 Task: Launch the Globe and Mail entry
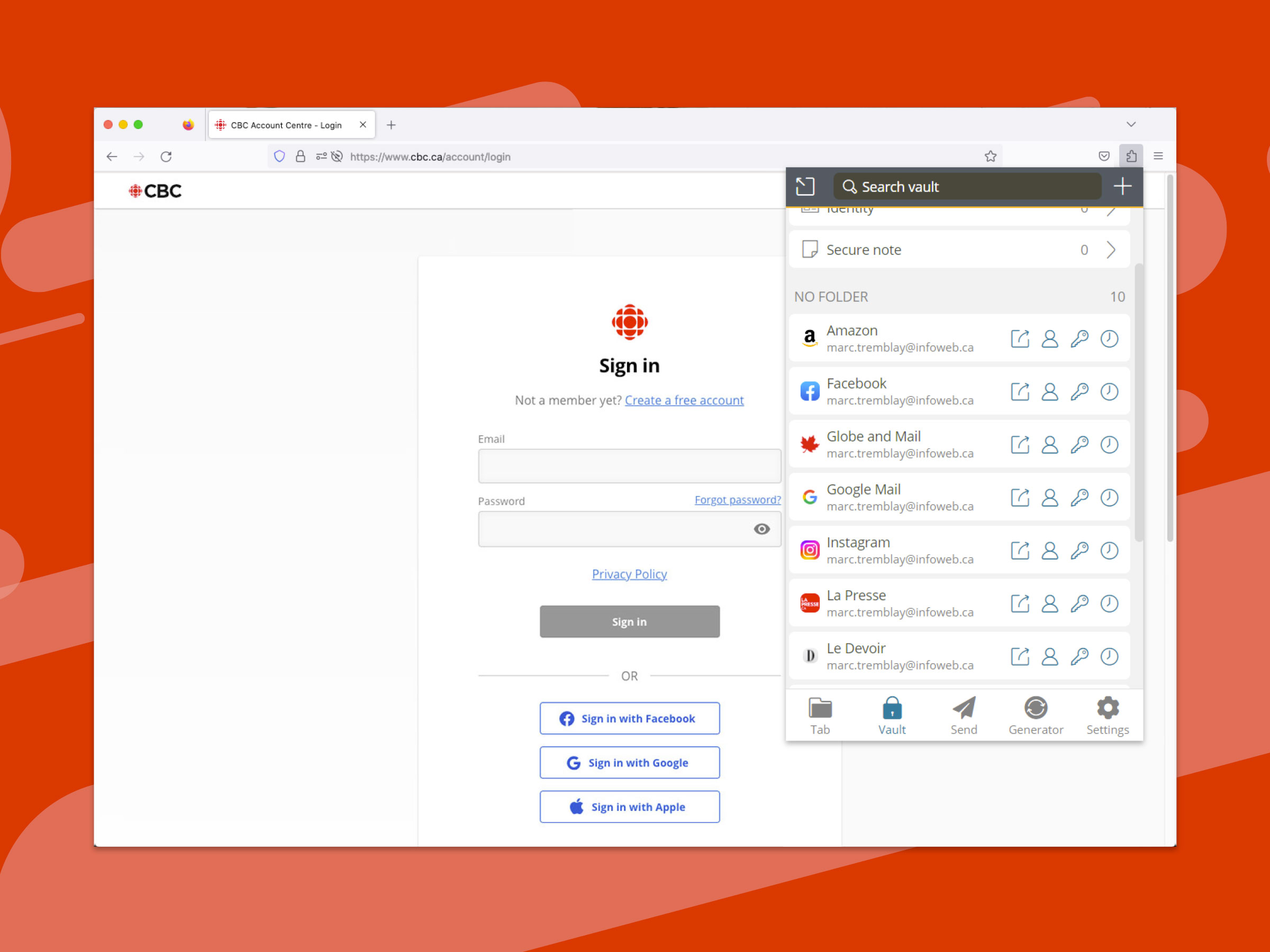click(1020, 445)
